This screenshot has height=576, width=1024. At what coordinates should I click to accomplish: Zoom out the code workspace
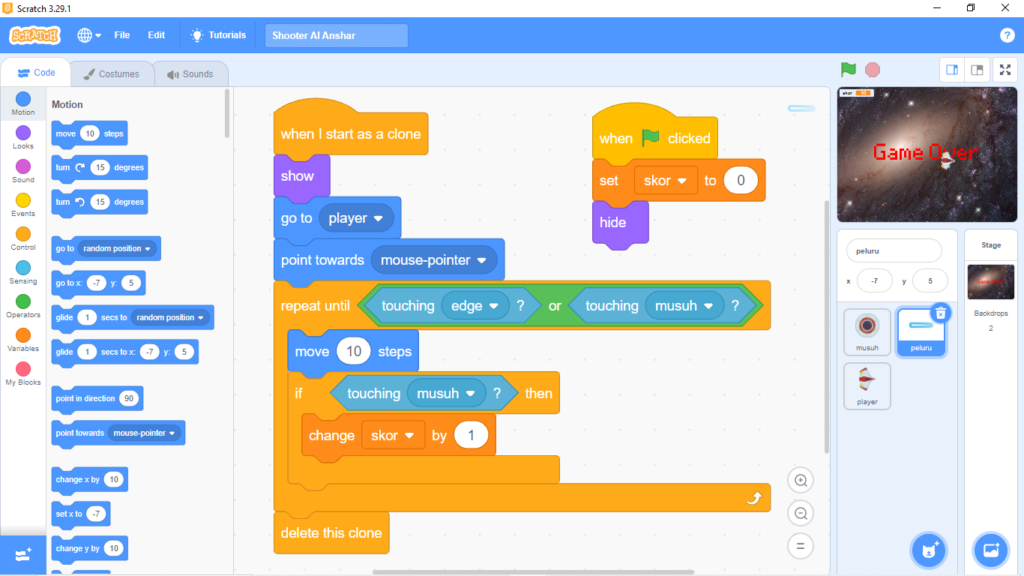click(x=801, y=513)
